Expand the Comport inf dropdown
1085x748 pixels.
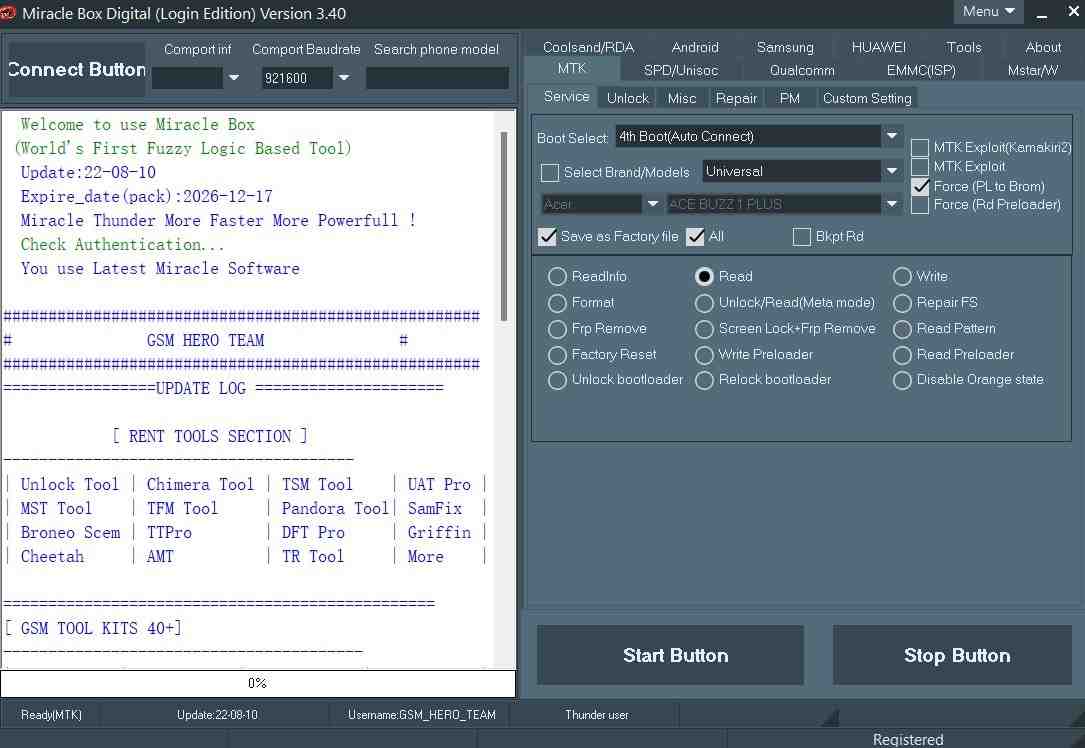tap(234, 77)
